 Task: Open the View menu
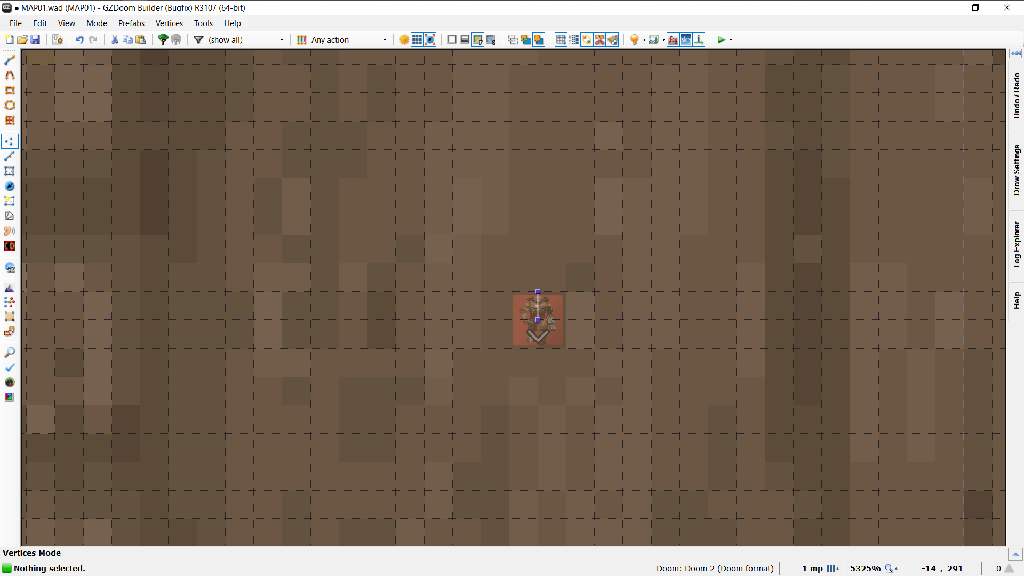pyautogui.click(x=66, y=23)
